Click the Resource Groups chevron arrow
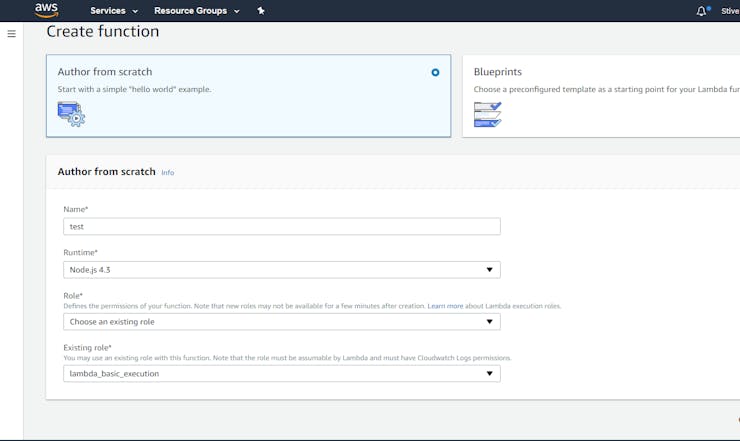 click(x=236, y=11)
